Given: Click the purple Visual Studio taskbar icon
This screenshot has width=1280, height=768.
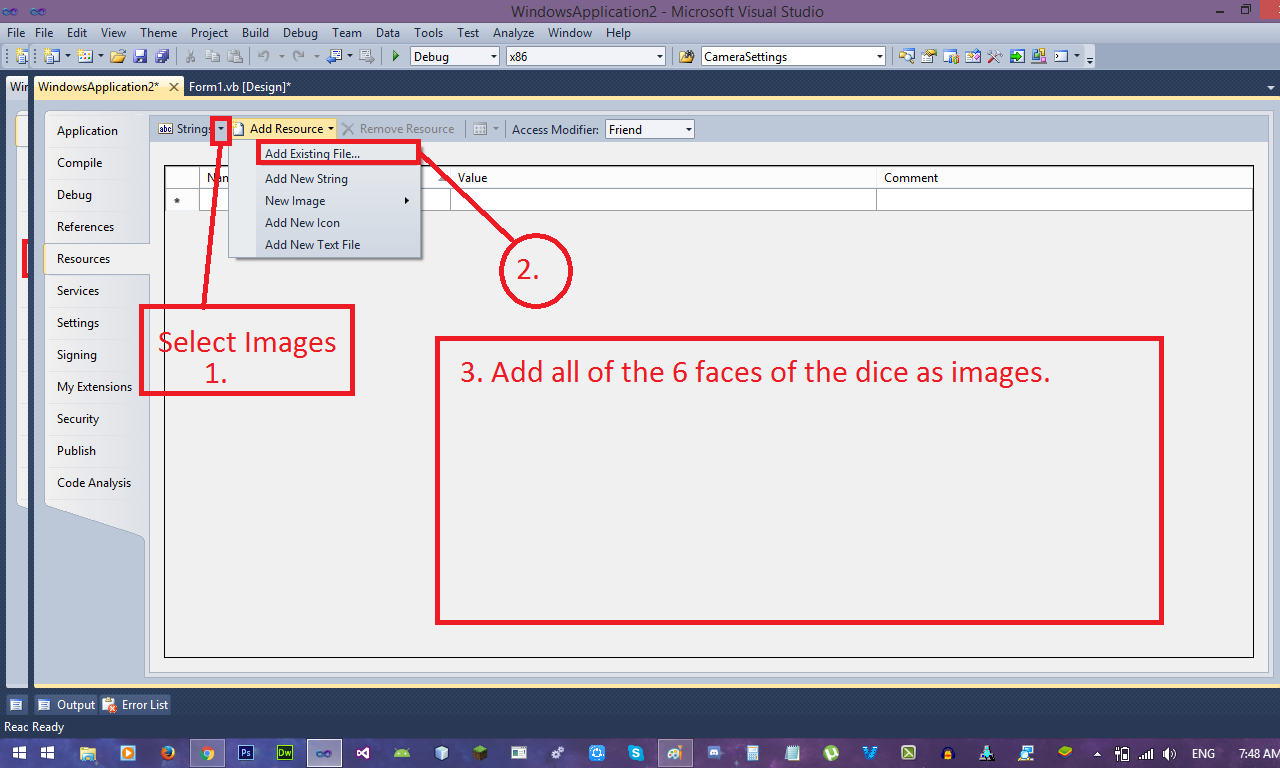Looking at the screenshot, I should point(363,753).
